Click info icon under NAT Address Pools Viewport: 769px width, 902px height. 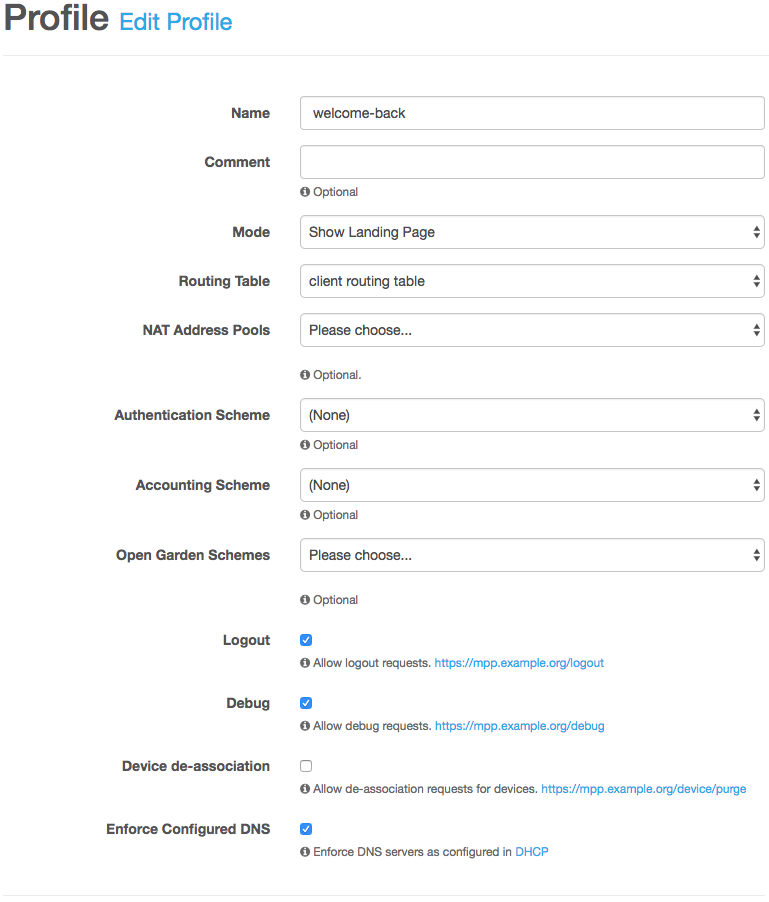click(x=305, y=375)
